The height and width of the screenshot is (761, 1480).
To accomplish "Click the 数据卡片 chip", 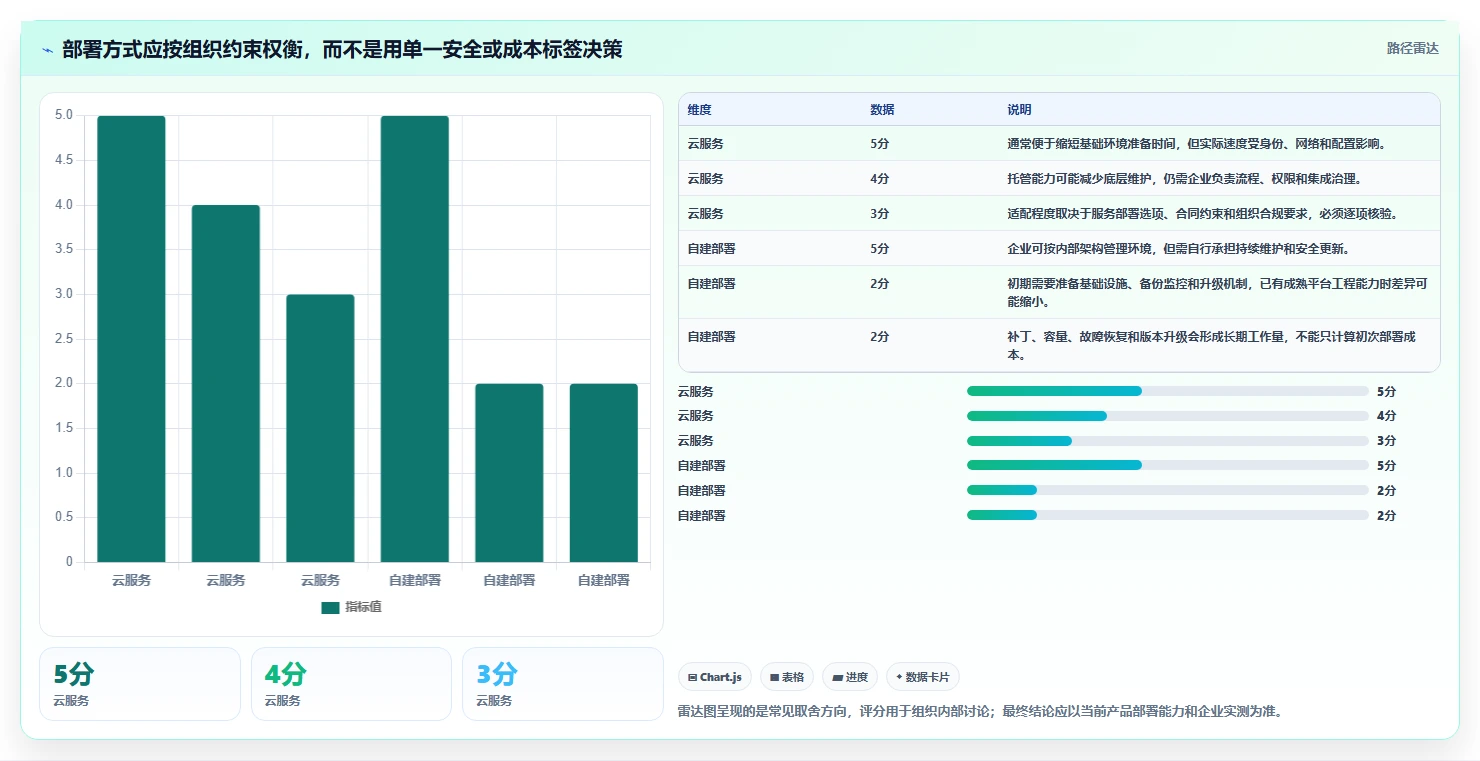I will [922, 677].
